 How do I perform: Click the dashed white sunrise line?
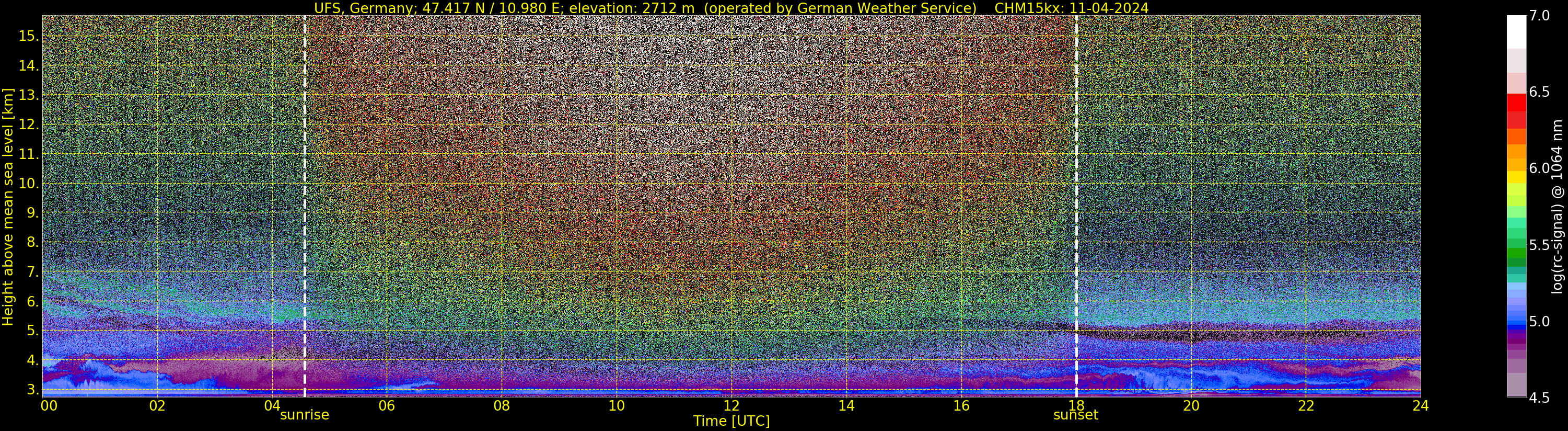[x=304, y=206]
